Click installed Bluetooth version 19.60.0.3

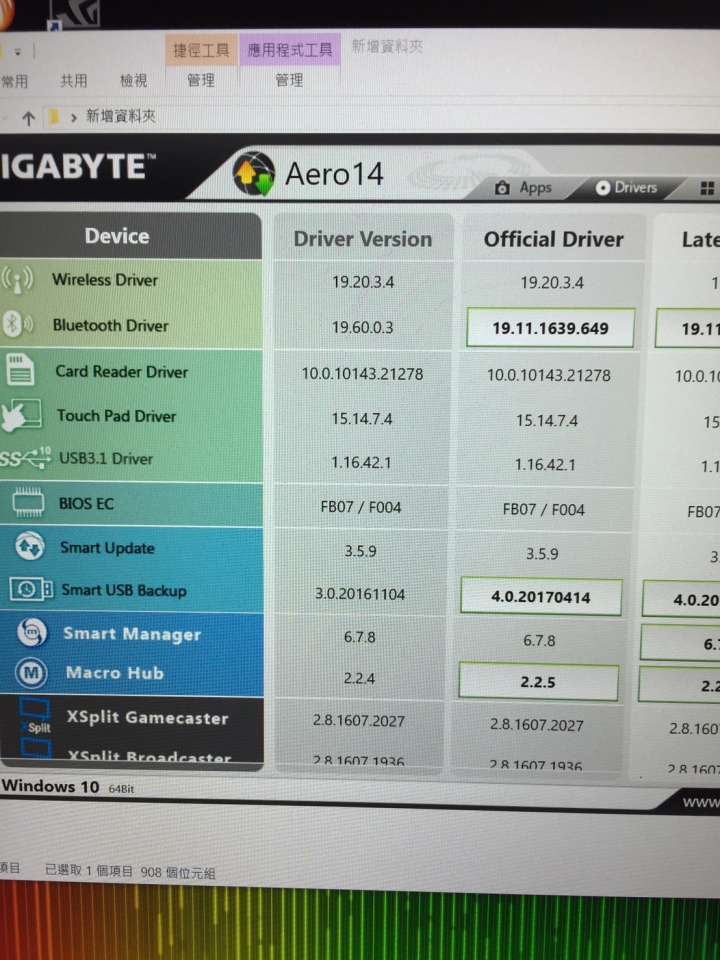tap(362, 328)
